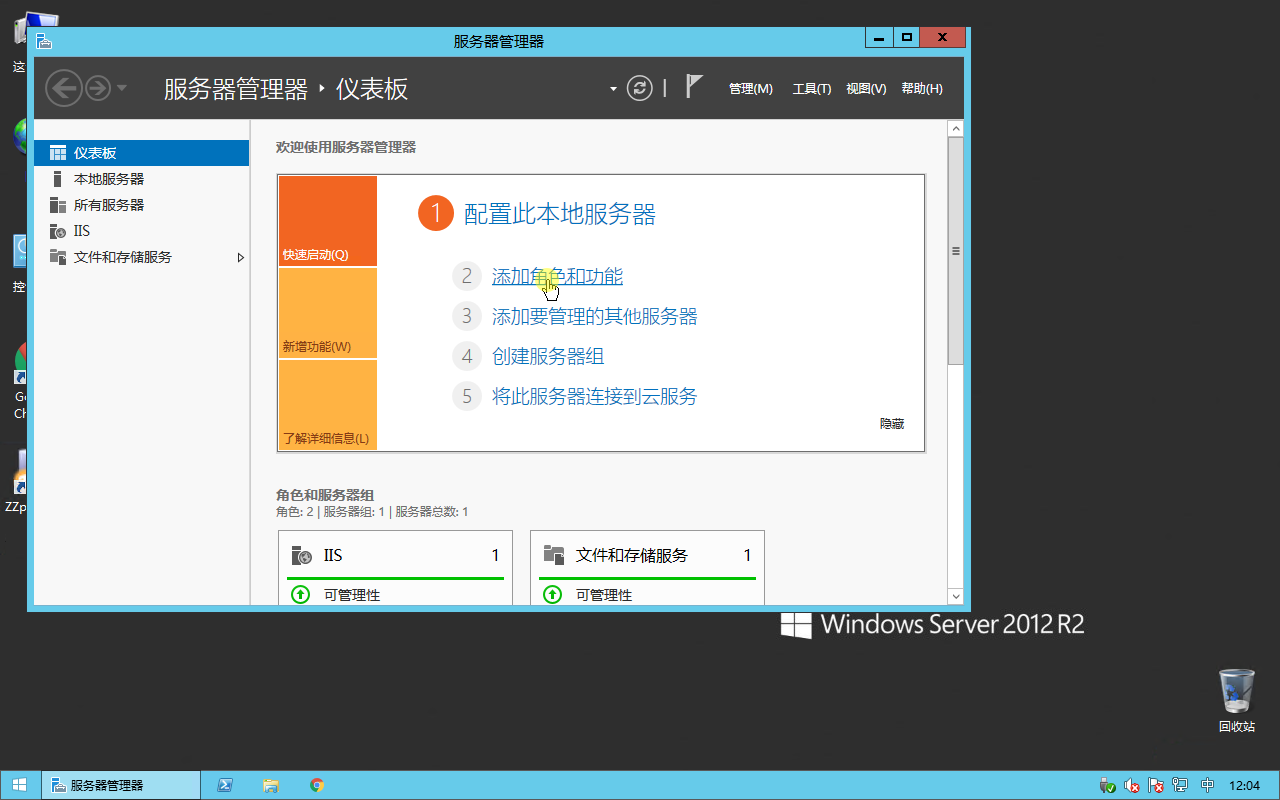Click the 12:04 taskbar clock
Screen dimensions: 1280x800
tap(1244, 785)
